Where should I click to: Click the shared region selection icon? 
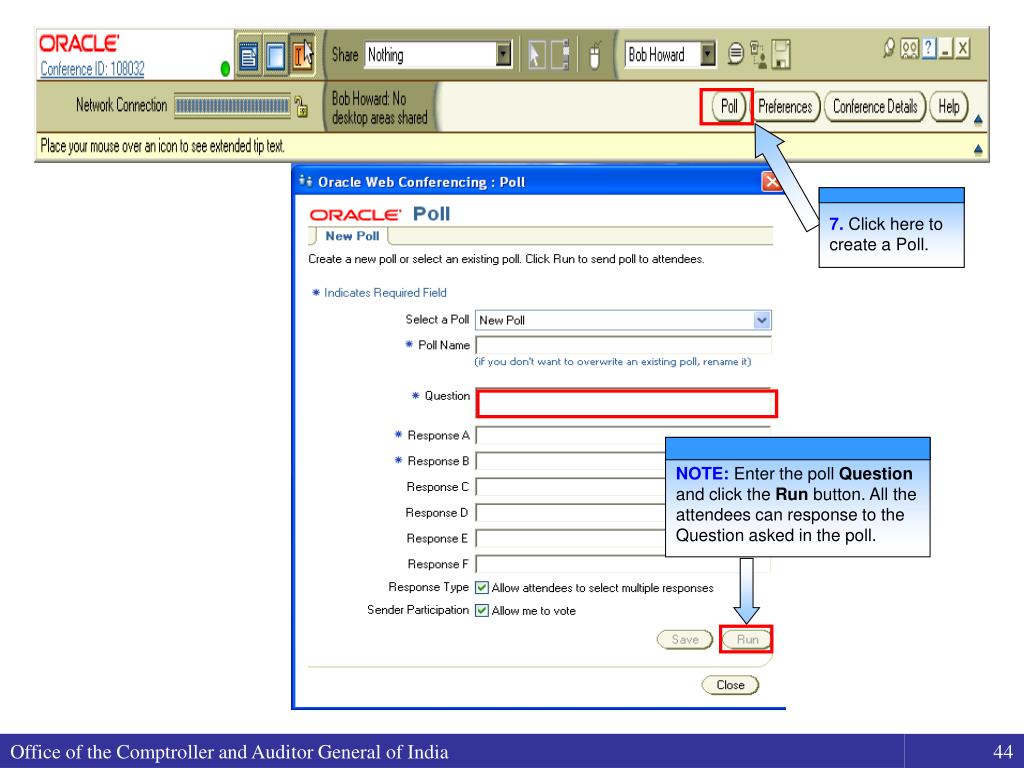pos(560,56)
